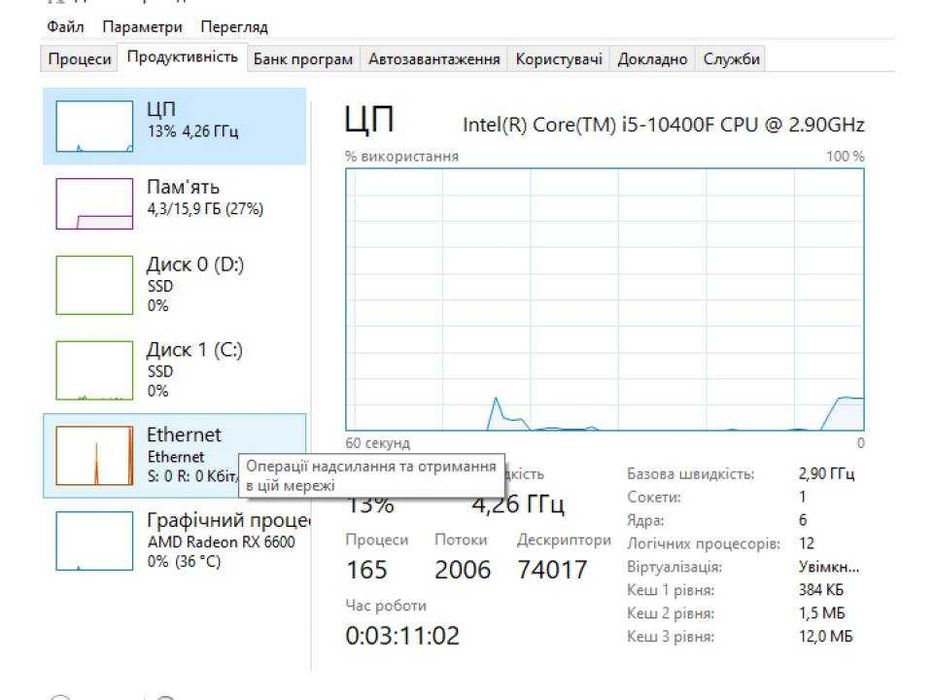
Task: Go to the Користувачі tab
Action: point(559,59)
